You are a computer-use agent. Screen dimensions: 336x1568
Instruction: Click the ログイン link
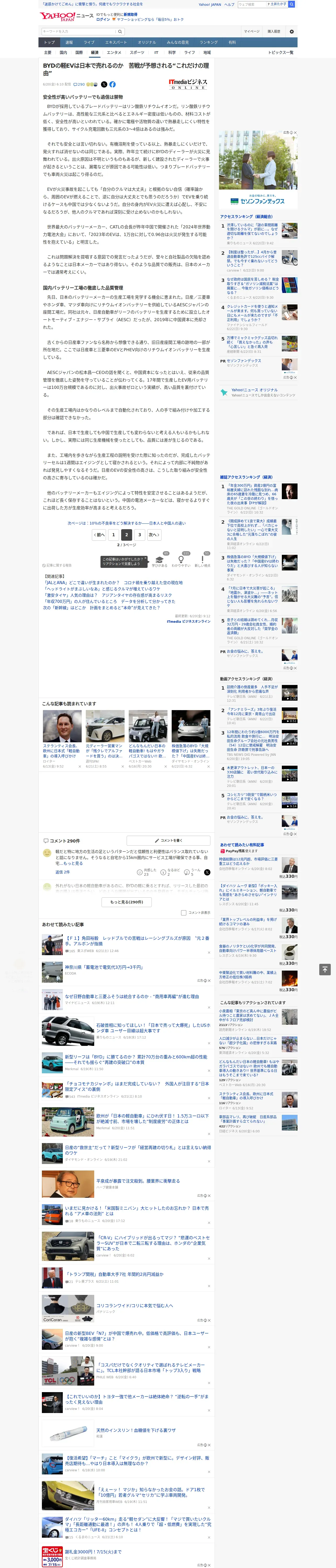click(103, 20)
